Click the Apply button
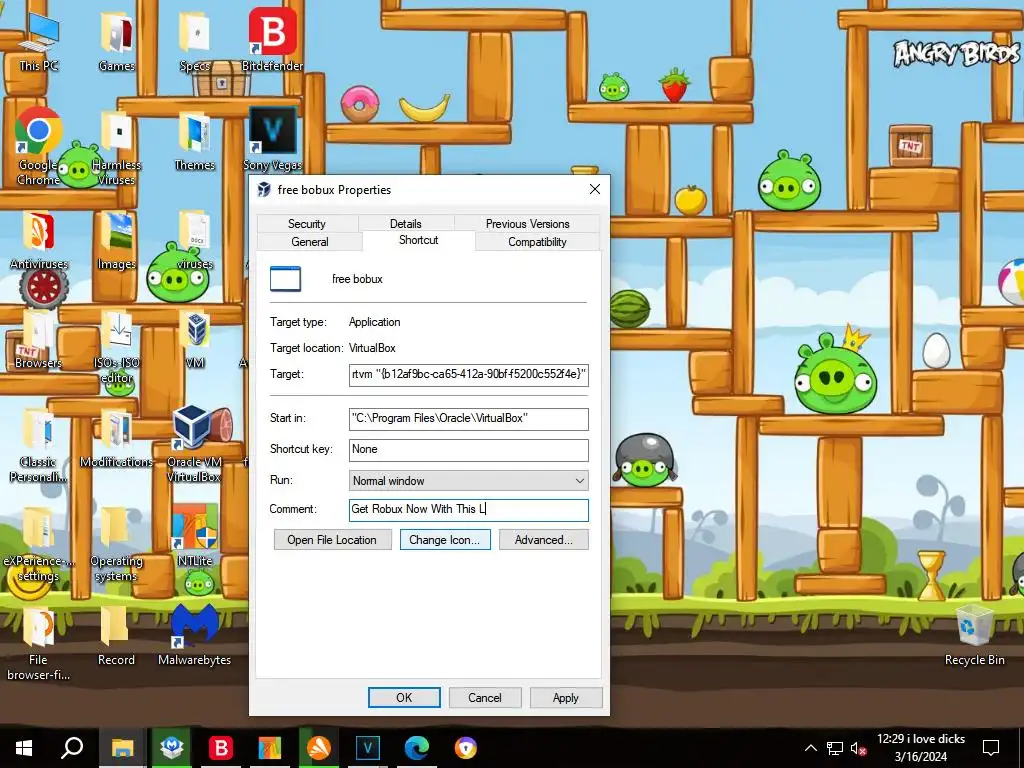 566,697
